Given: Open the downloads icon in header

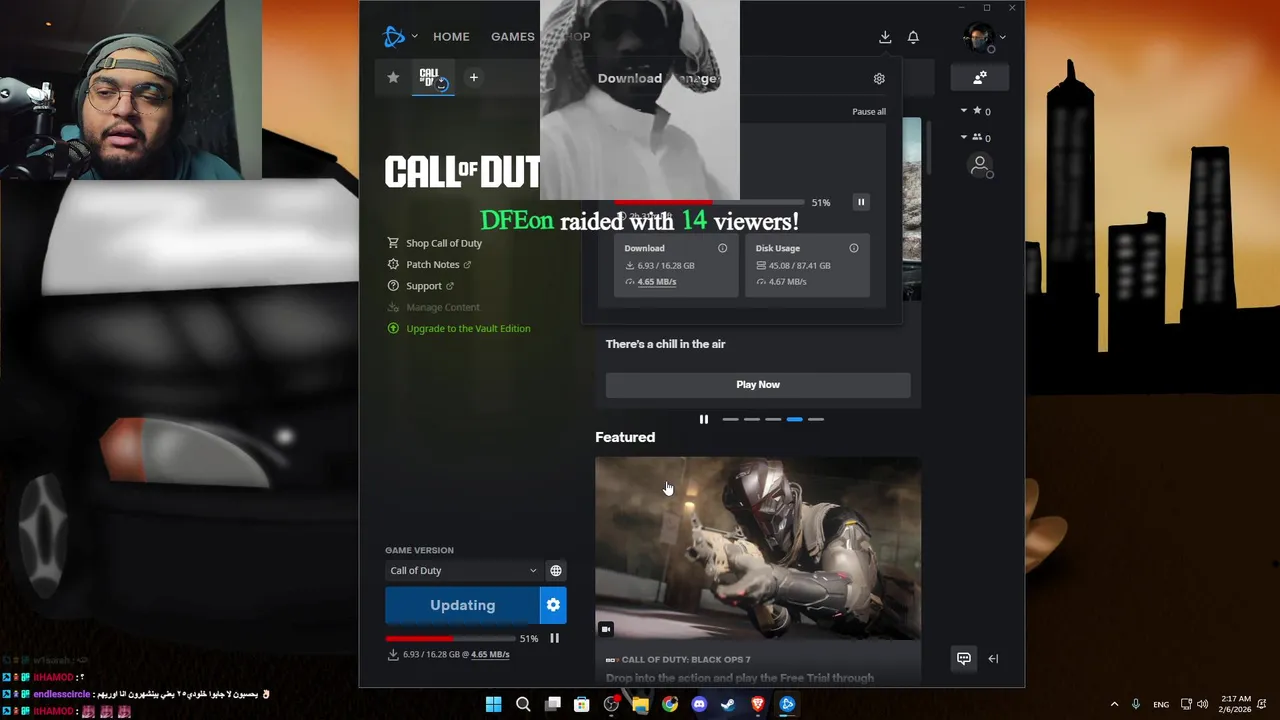Looking at the screenshot, I should point(885,37).
